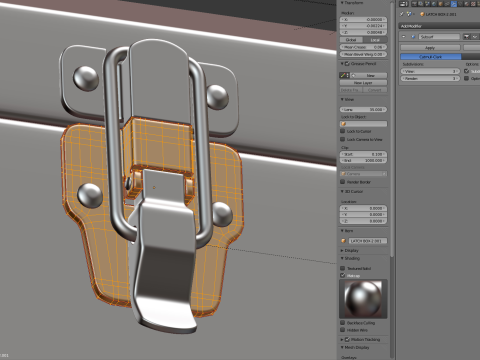
Task: Click the New Layer button
Action: click(363, 83)
